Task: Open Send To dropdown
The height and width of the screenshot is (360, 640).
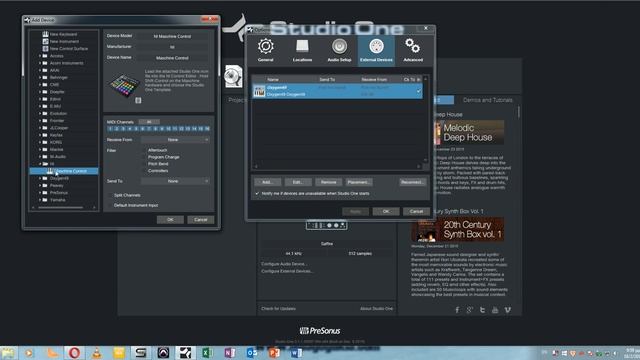Action: click(x=175, y=181)
